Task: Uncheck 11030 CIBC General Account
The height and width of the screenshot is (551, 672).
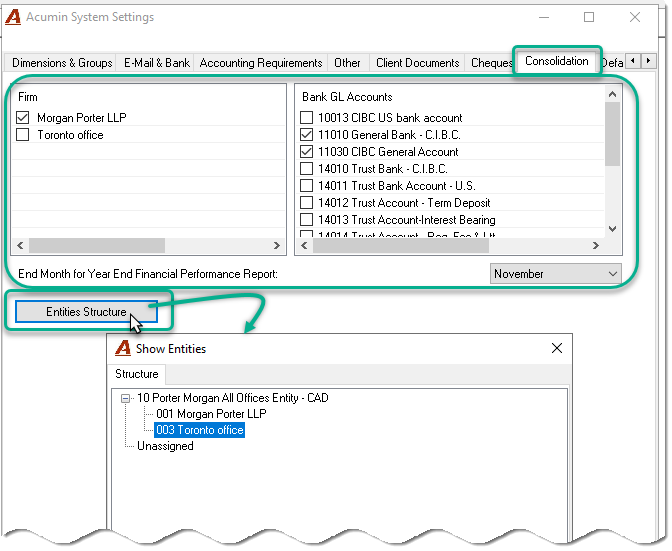Action: [306, 152]
